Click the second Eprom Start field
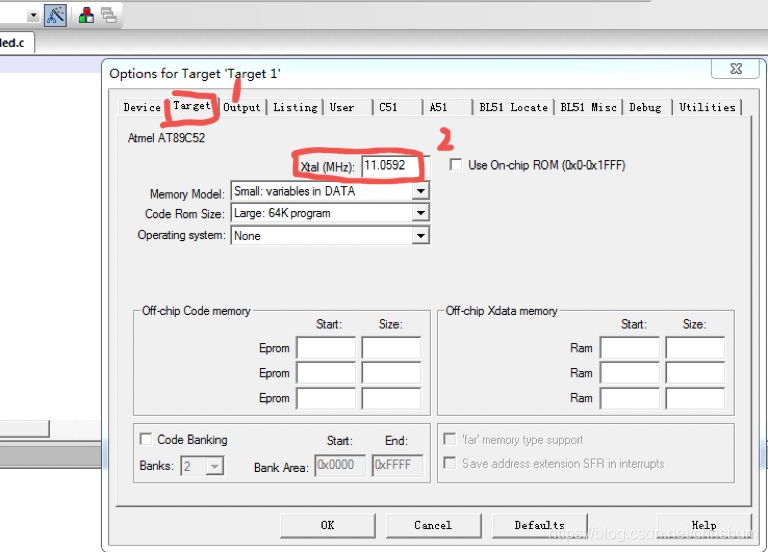The width and height of the screenshot is (768, 552). coord(326,373)
